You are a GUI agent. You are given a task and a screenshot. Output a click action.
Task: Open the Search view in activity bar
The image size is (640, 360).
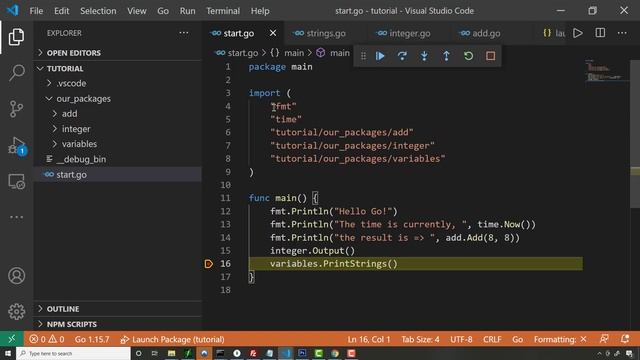click(16, 73)
